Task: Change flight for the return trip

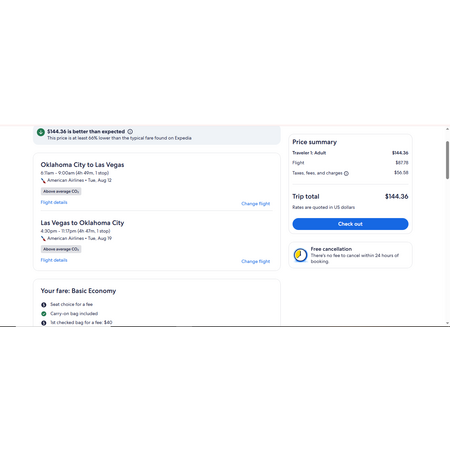Action: coord(256,261)
